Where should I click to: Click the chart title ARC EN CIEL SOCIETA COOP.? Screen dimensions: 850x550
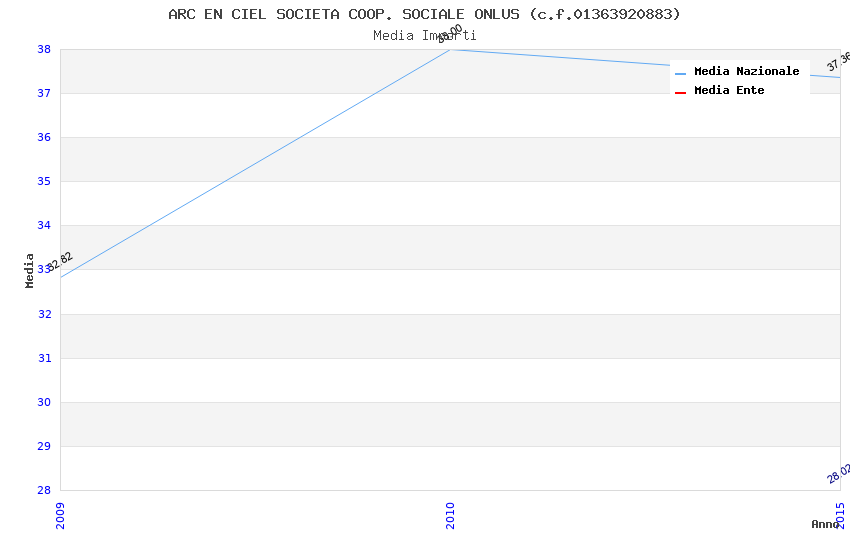[x=424, y=14]
